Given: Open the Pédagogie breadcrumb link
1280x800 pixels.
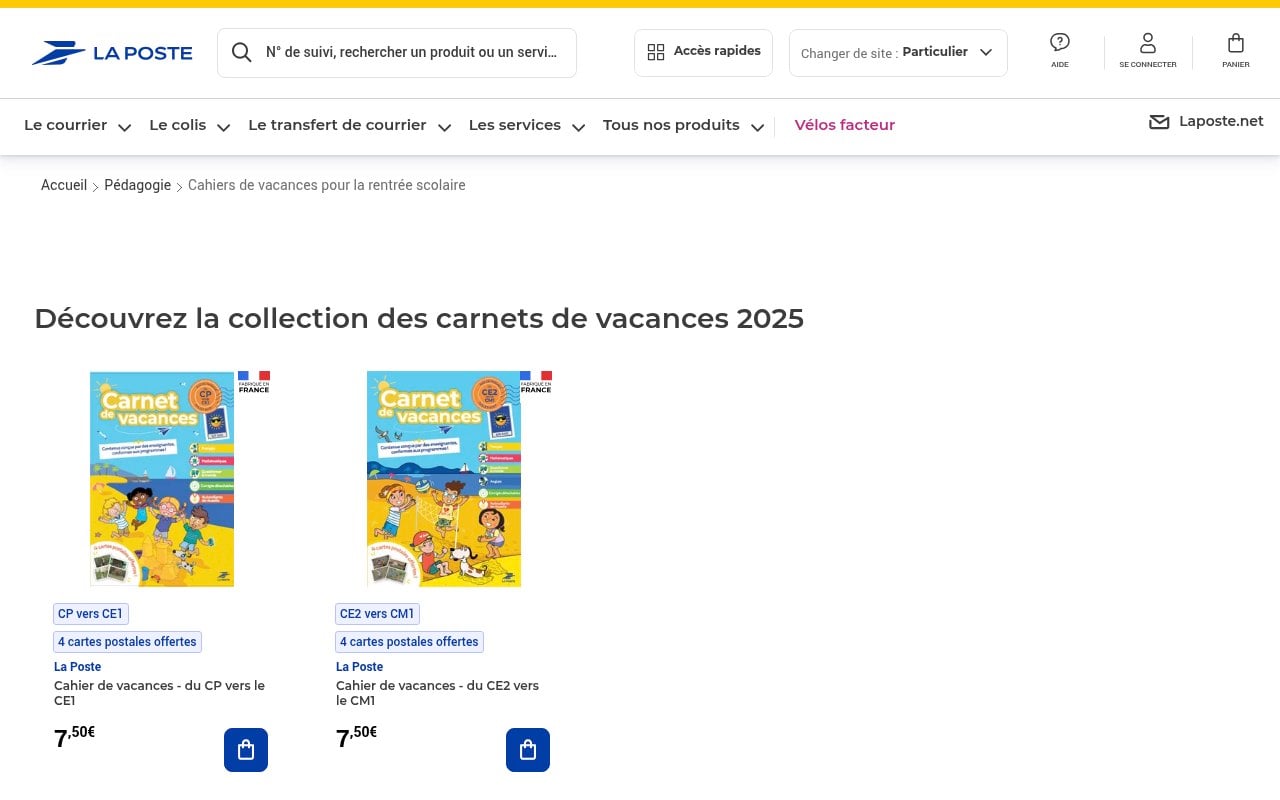Looking at the screenshot, I should [138, 186].
